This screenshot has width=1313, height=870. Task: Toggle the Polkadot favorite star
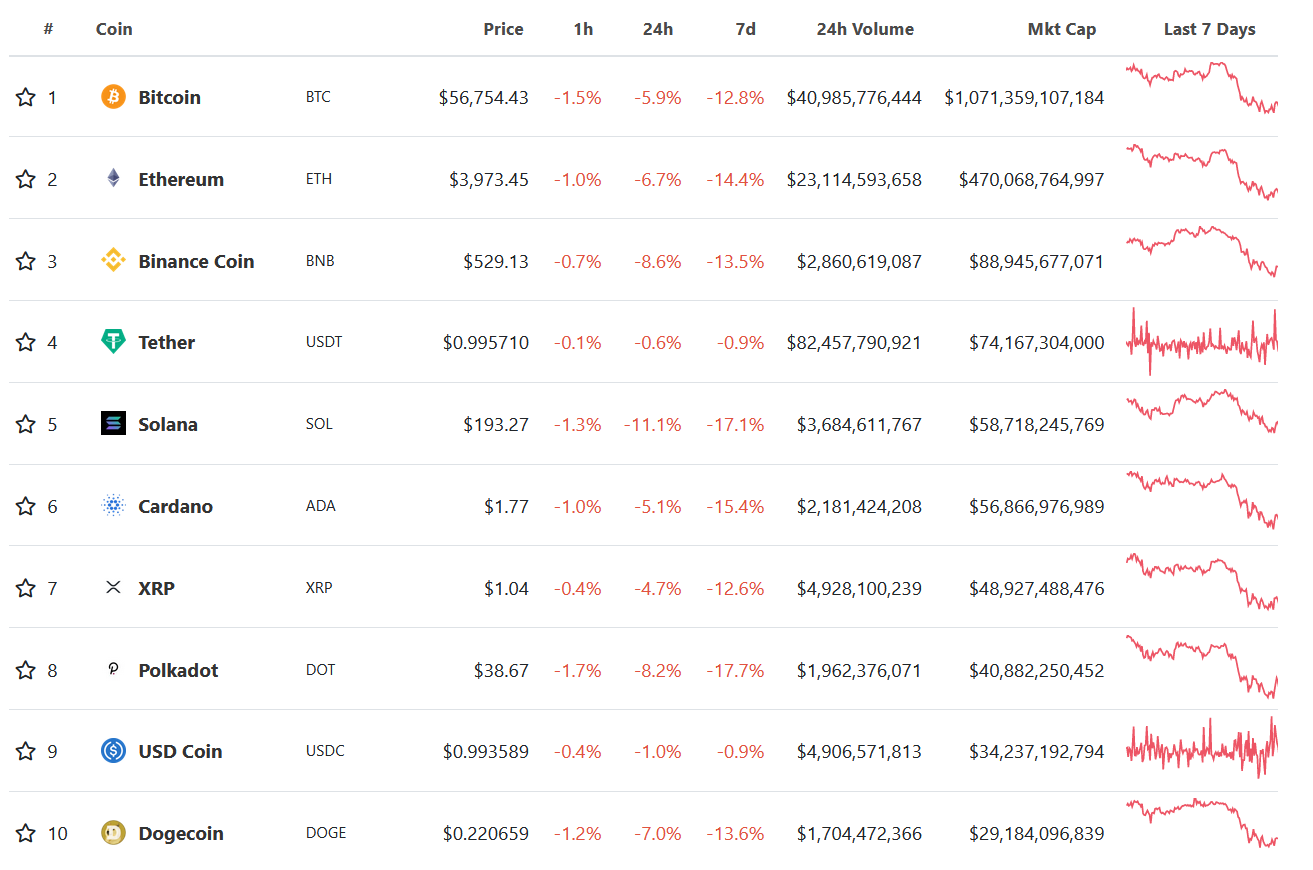26,670
